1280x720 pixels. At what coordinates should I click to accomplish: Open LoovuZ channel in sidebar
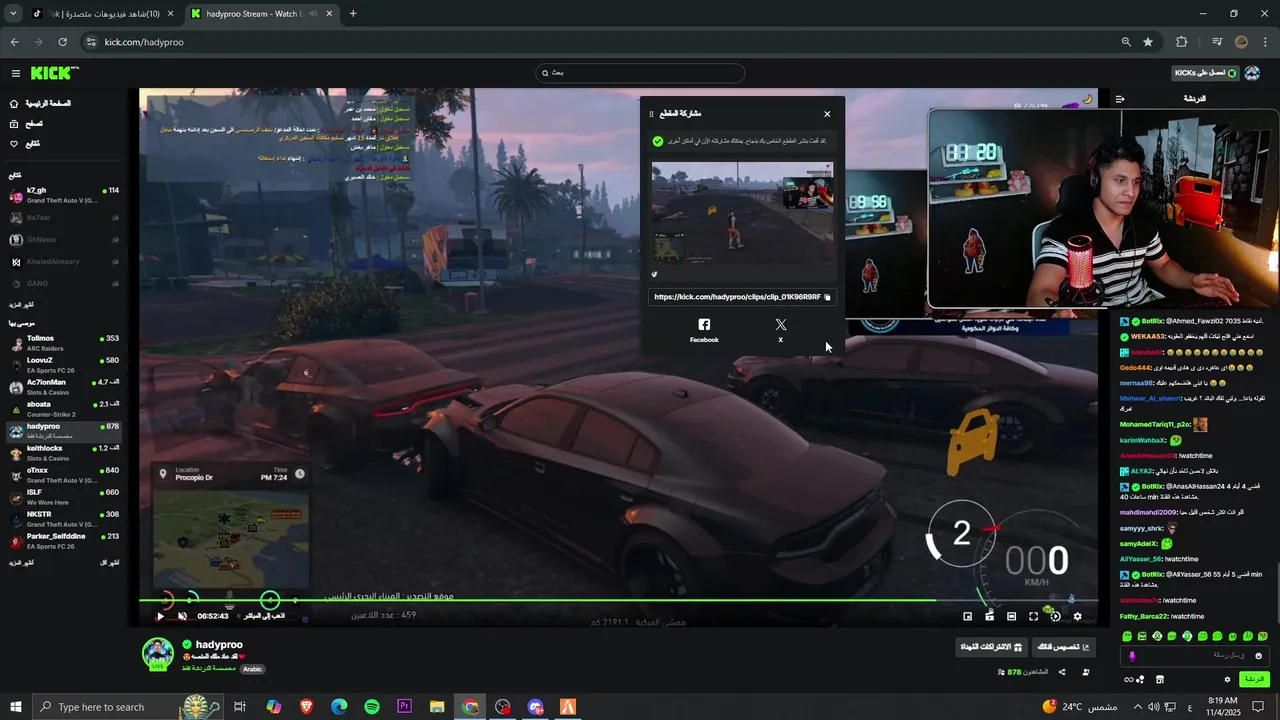[64, 365]
